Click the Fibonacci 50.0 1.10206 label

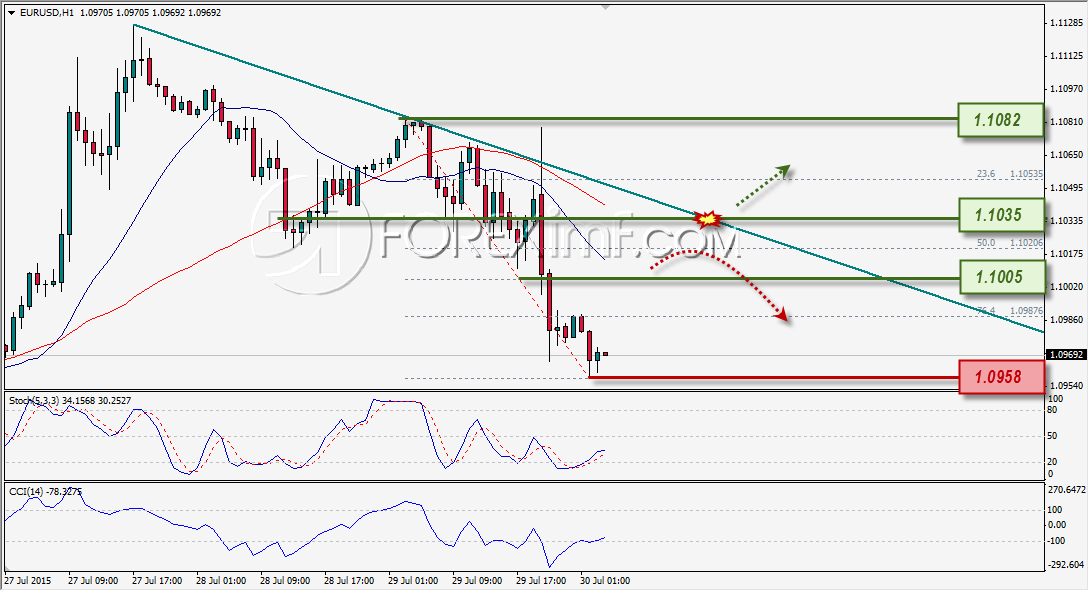click(x=1009, y=242)
